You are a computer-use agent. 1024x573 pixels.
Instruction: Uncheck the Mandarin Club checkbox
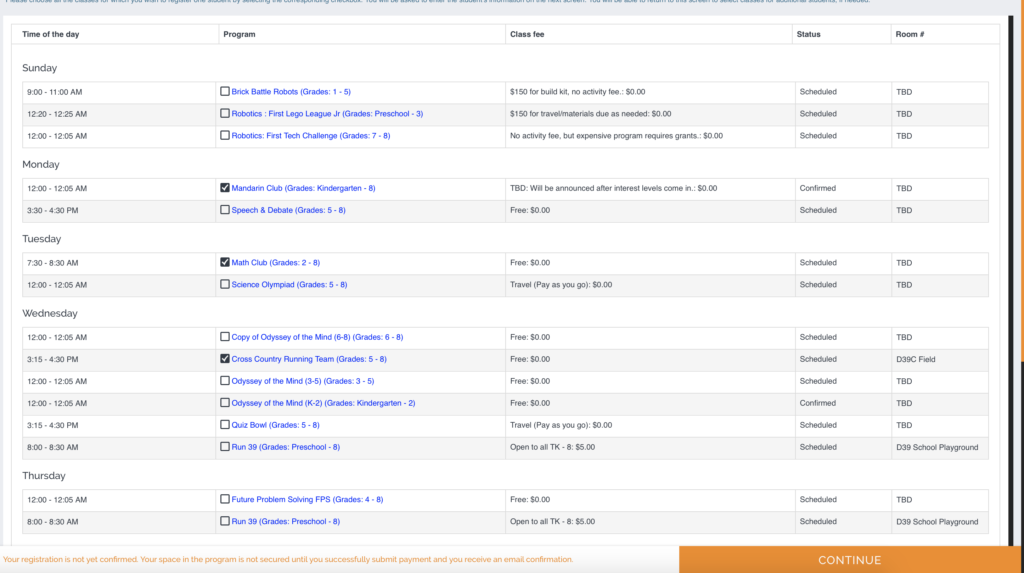225,188
